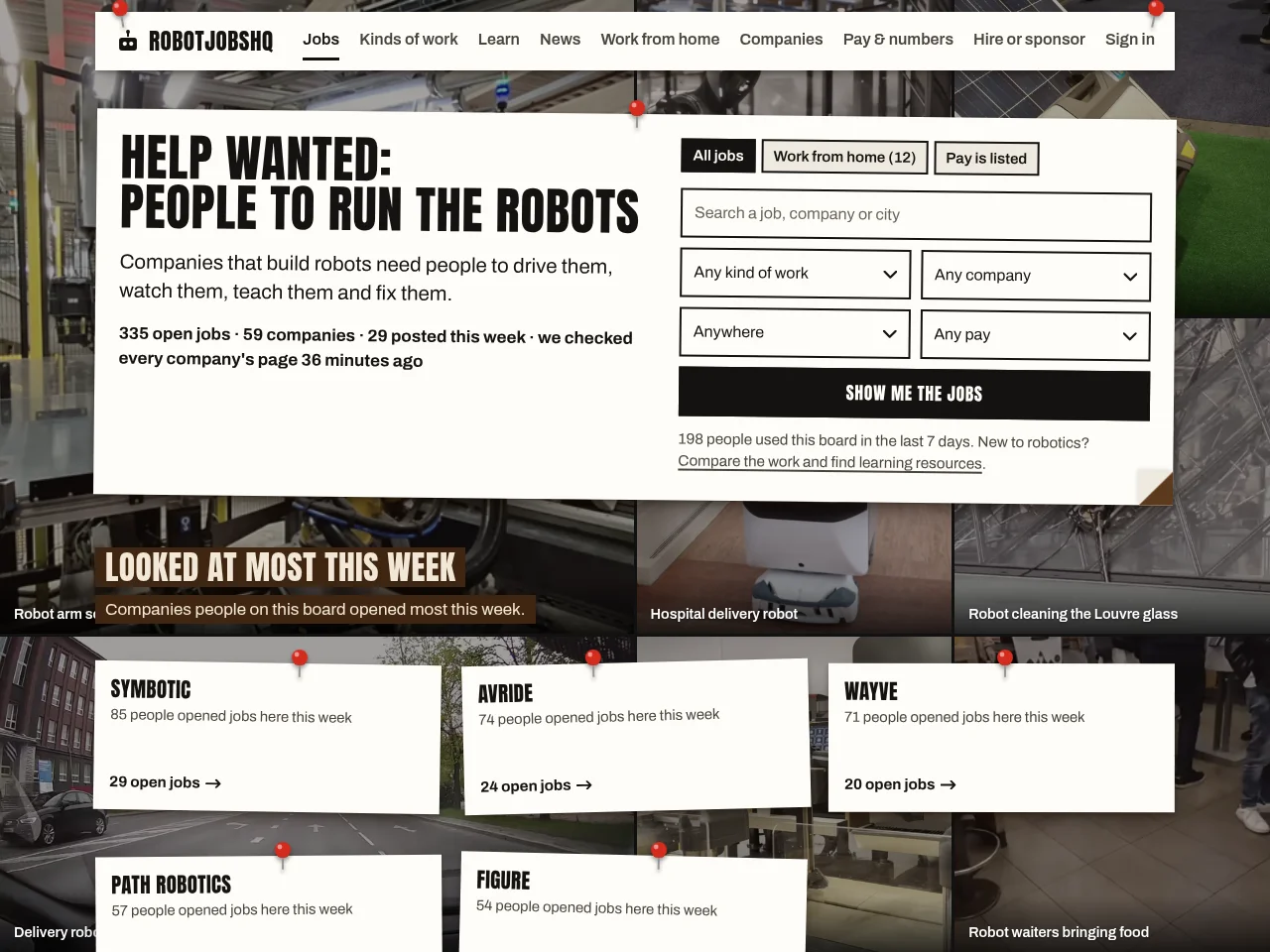Click '71 people opened jobs here this week' text

click(964, 717)
